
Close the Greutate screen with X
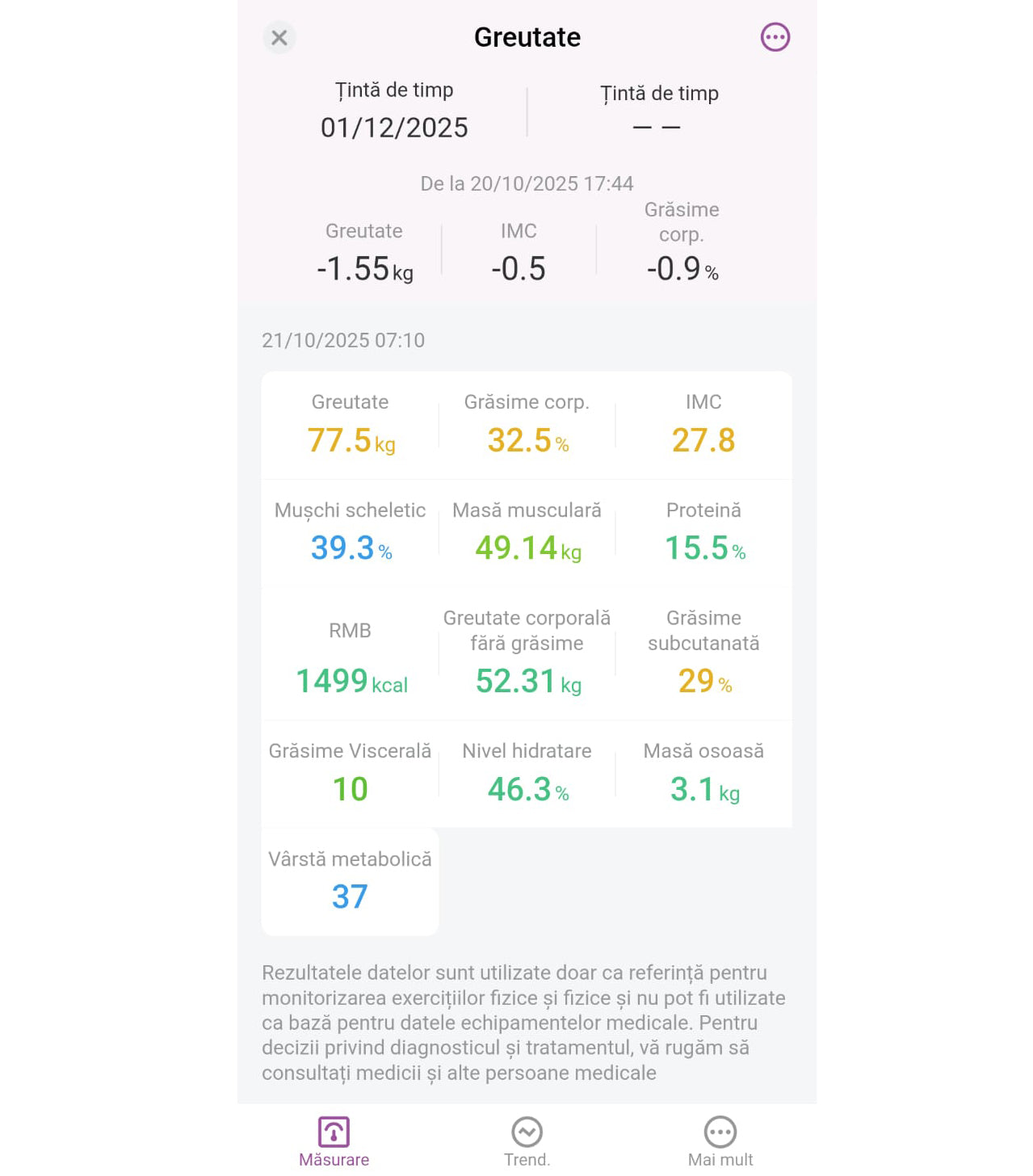[279, 38]
